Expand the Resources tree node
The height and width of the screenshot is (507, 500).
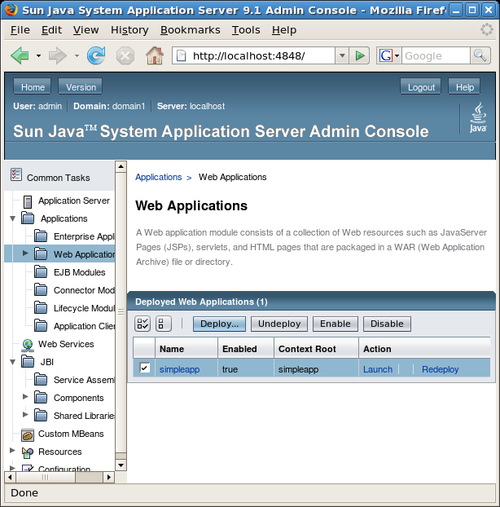(13, 450)
